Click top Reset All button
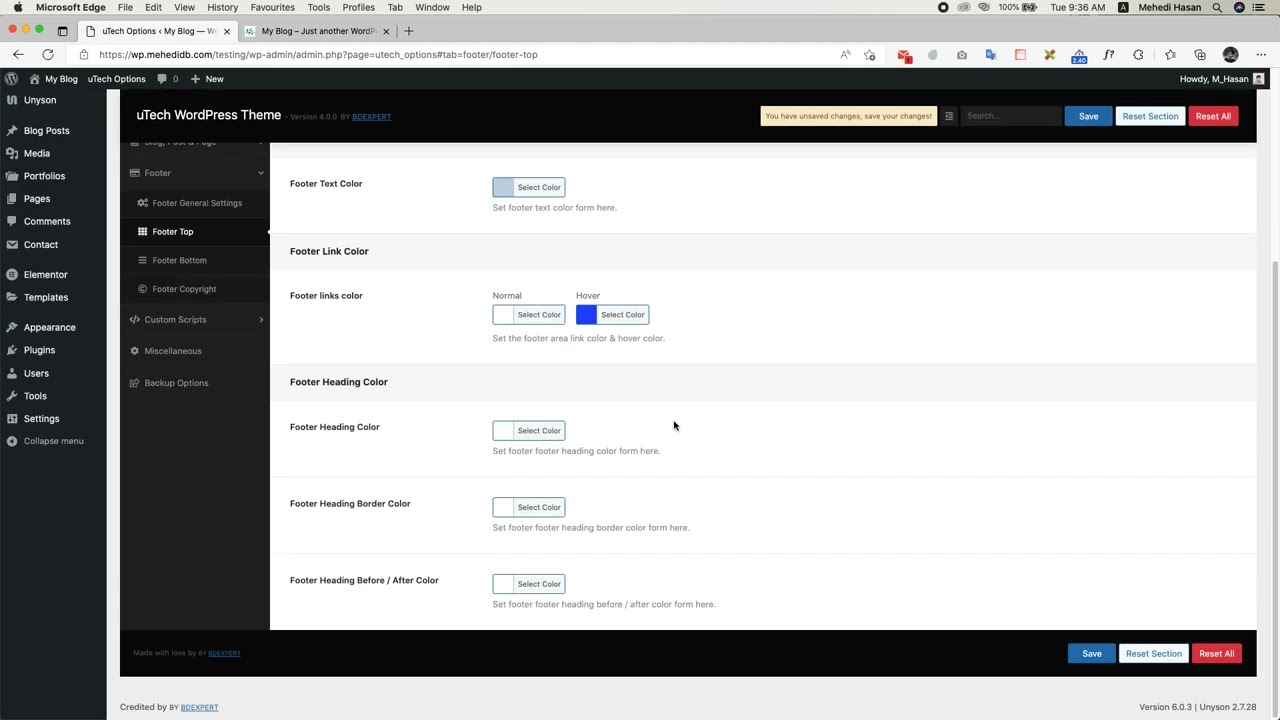Image resolution: width=1280 pixels, height=720 pixels. coord(1213,116)
